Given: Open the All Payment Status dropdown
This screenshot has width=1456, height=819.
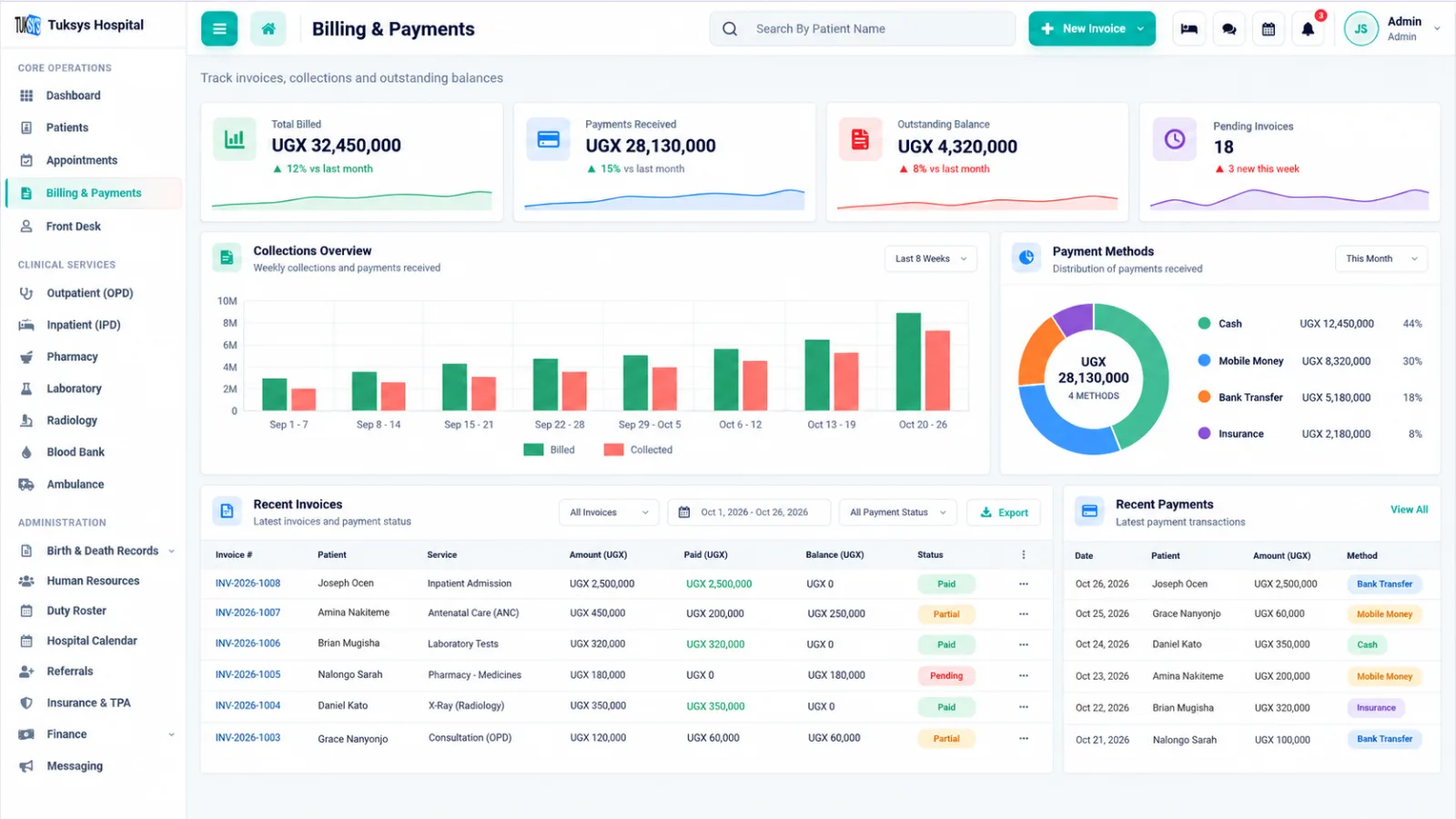Looking at the screenshot, I should (898, 512).
